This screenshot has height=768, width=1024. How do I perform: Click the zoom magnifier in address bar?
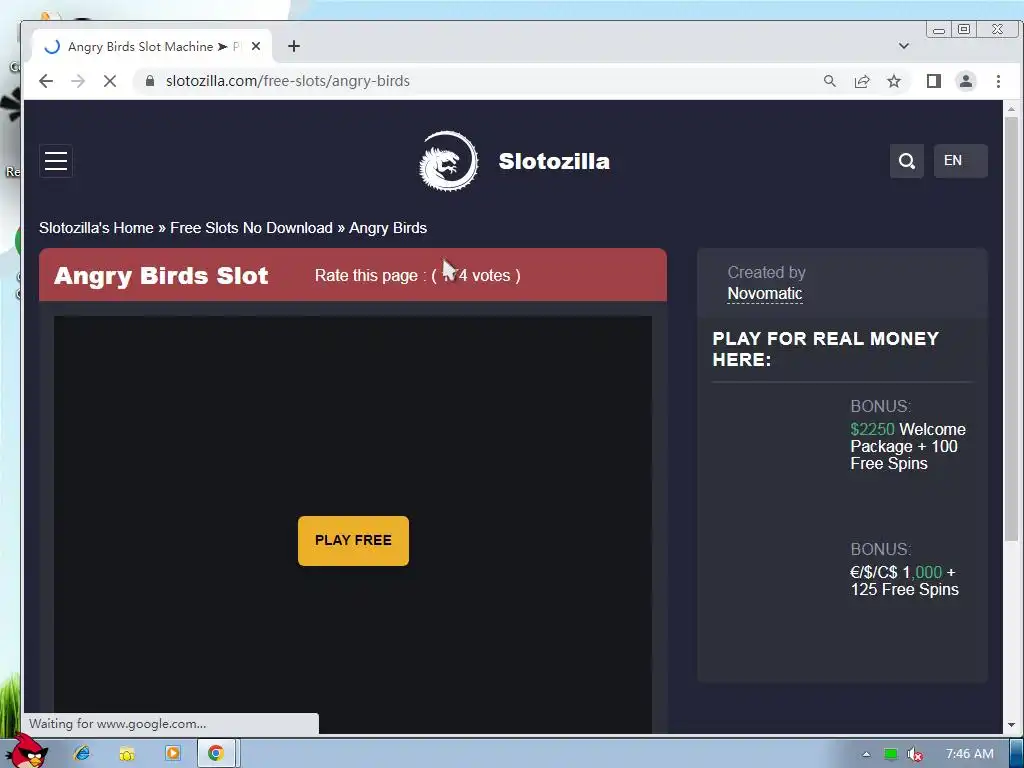pyautogui.click(x=829, y=81)
